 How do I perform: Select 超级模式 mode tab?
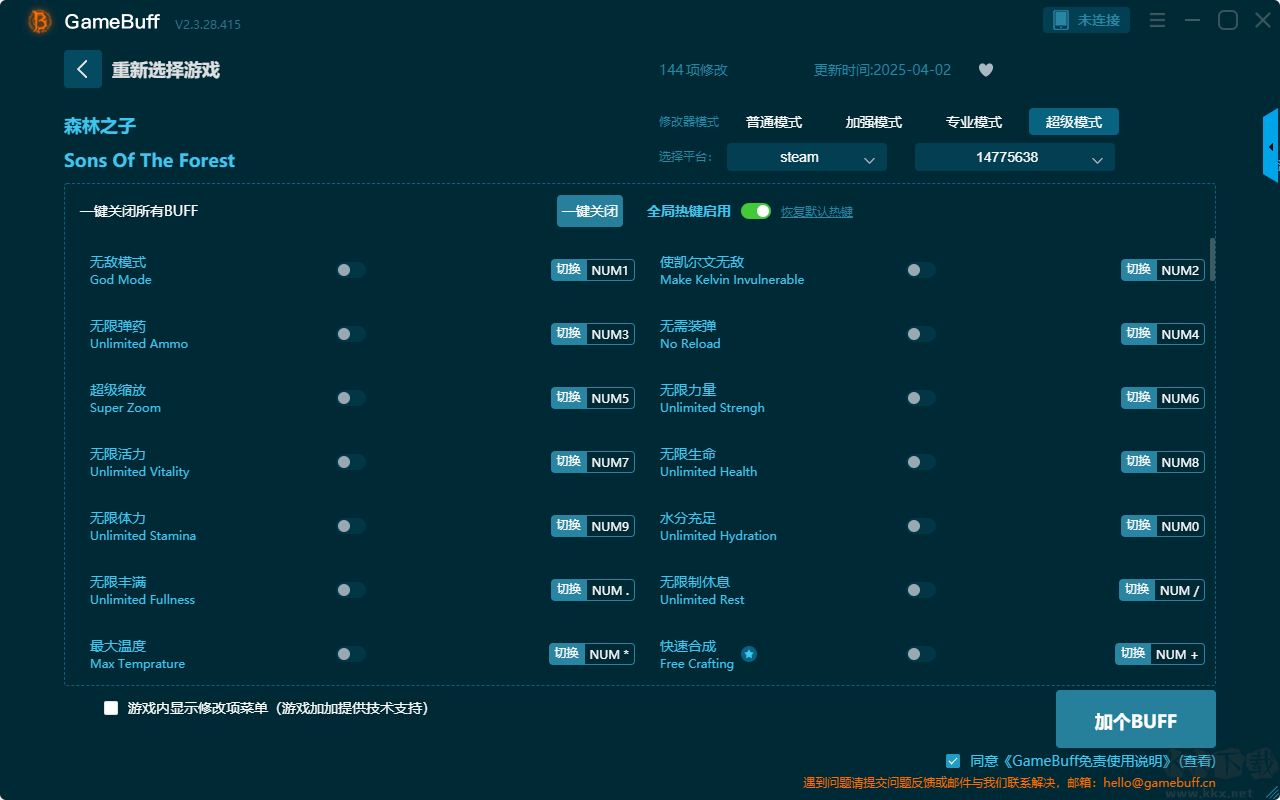click(x=1074, y=122)
